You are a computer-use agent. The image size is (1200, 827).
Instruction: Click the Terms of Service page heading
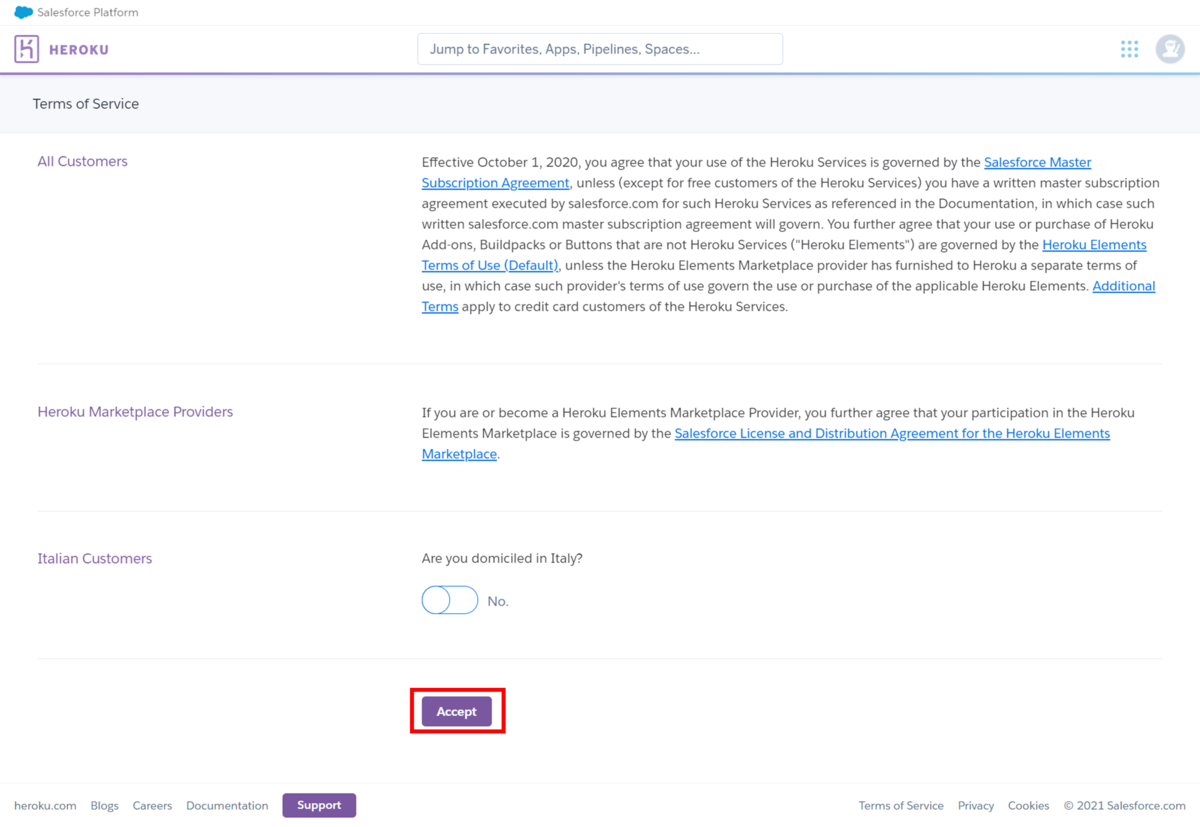click(86, 104)
